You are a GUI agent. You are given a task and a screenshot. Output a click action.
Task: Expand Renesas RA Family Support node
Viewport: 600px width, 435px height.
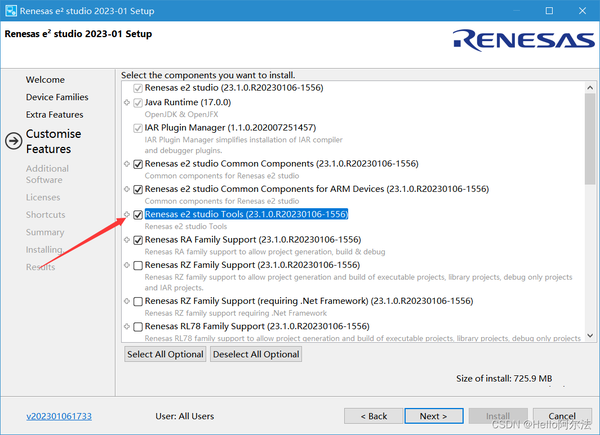(x=127, y=239)
